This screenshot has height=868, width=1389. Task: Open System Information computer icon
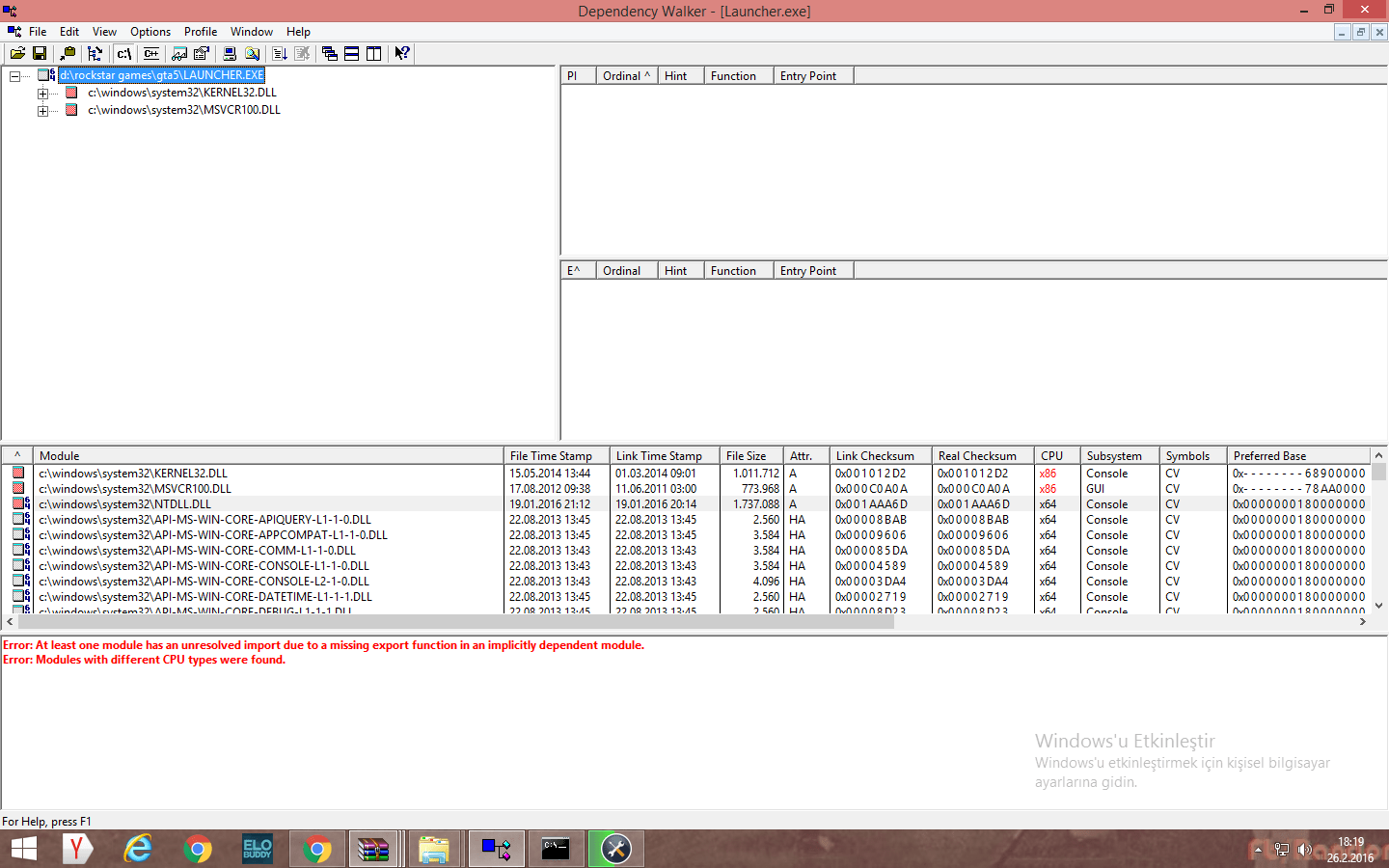tap(230, 54)
